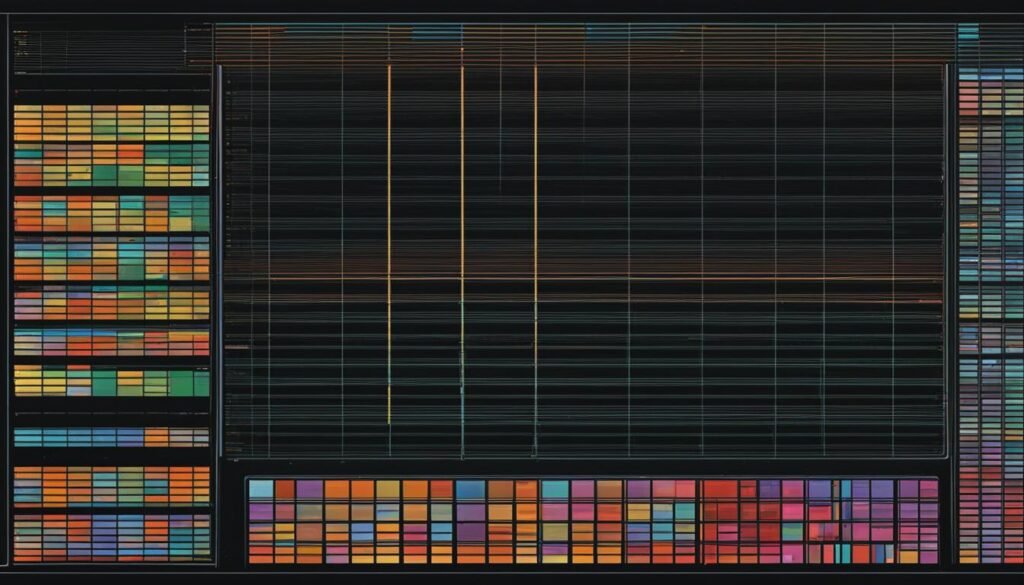Select the small pink clip at timeline's left edge
1024x585 pixels.
click(236, 347)
